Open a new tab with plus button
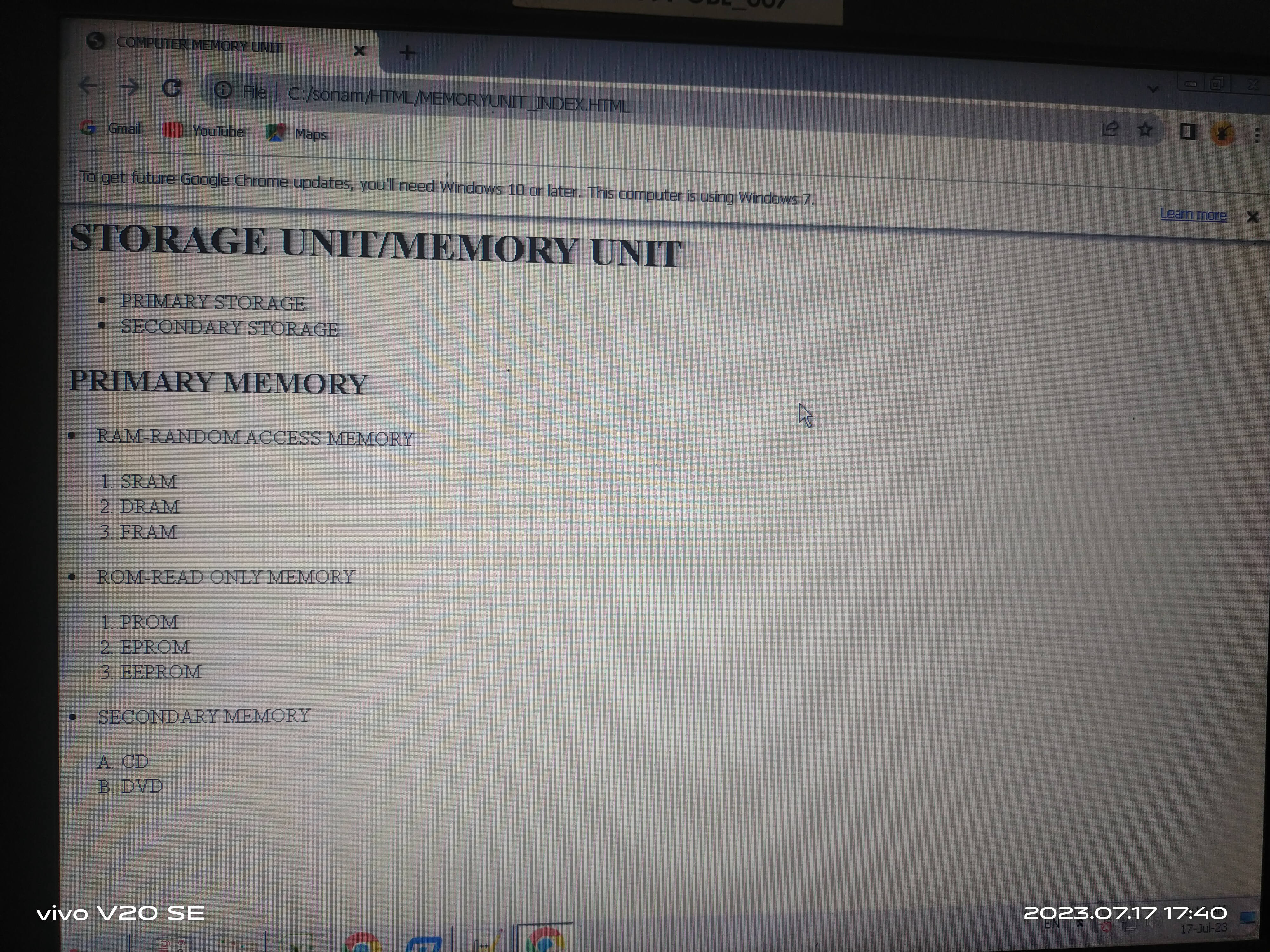Screen dimensions: 1270x952 click(x=407, y=53)
